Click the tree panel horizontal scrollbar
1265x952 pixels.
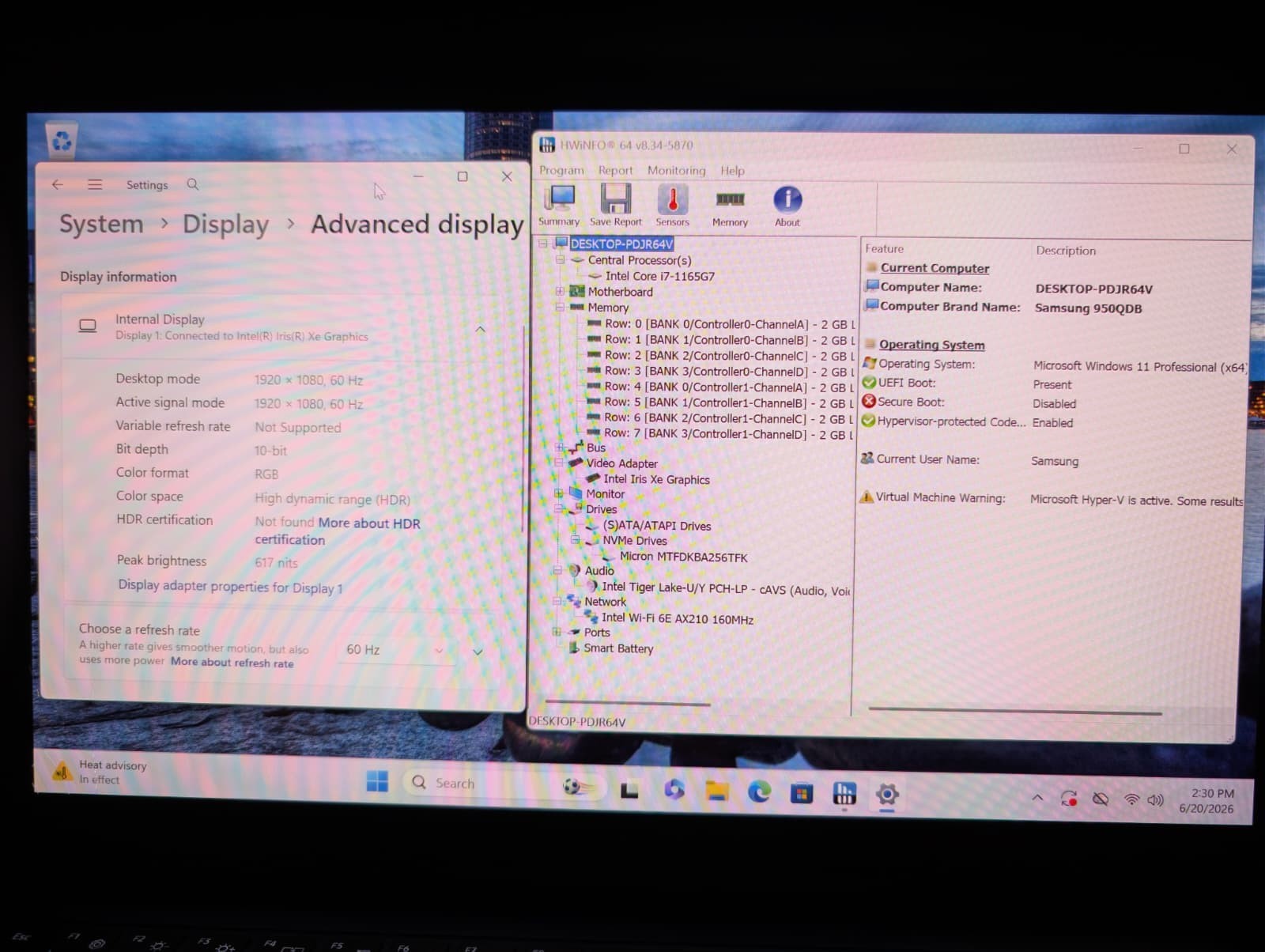tap(628, 703)
